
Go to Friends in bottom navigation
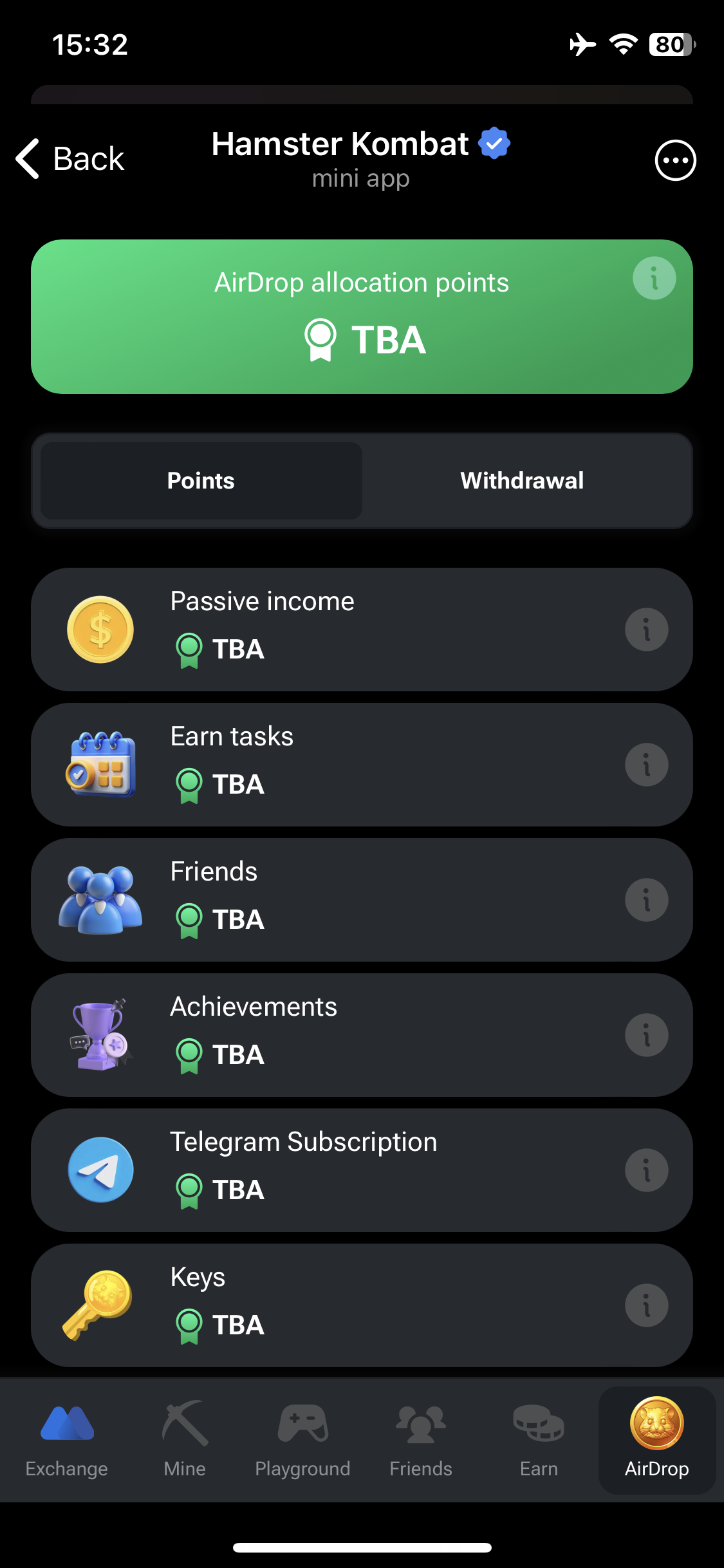[x=421, y=1440]
